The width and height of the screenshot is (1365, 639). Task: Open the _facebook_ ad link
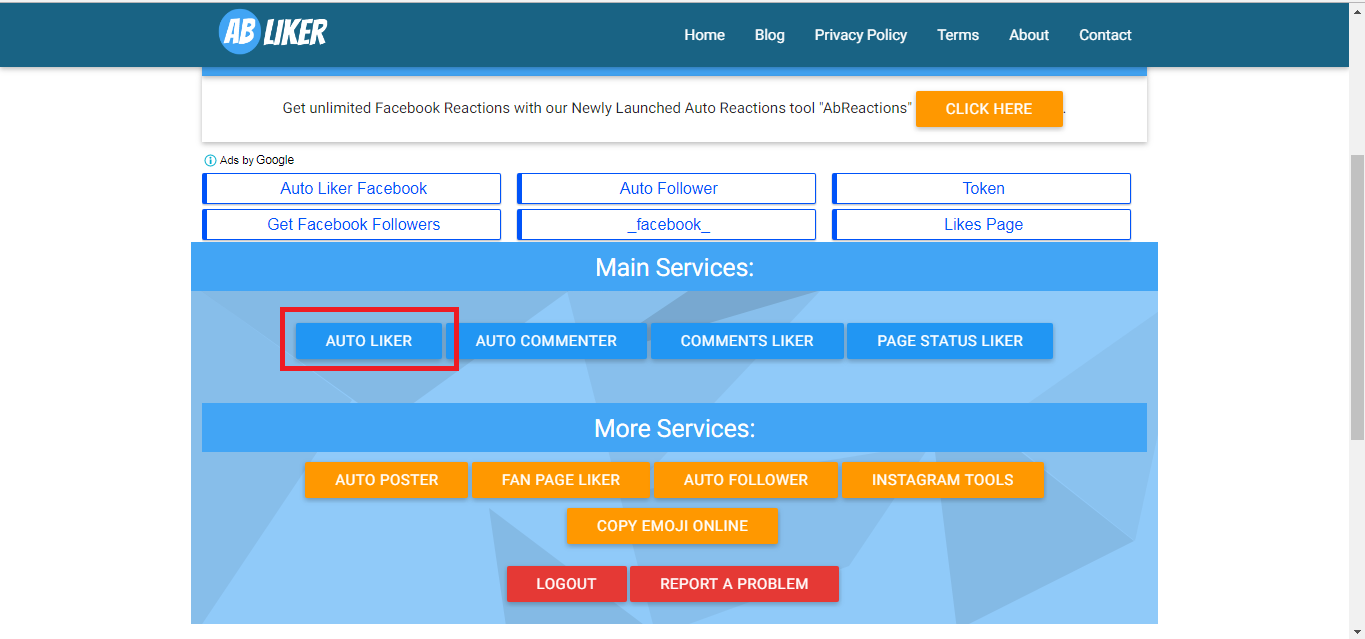click(x=667, y=224)
